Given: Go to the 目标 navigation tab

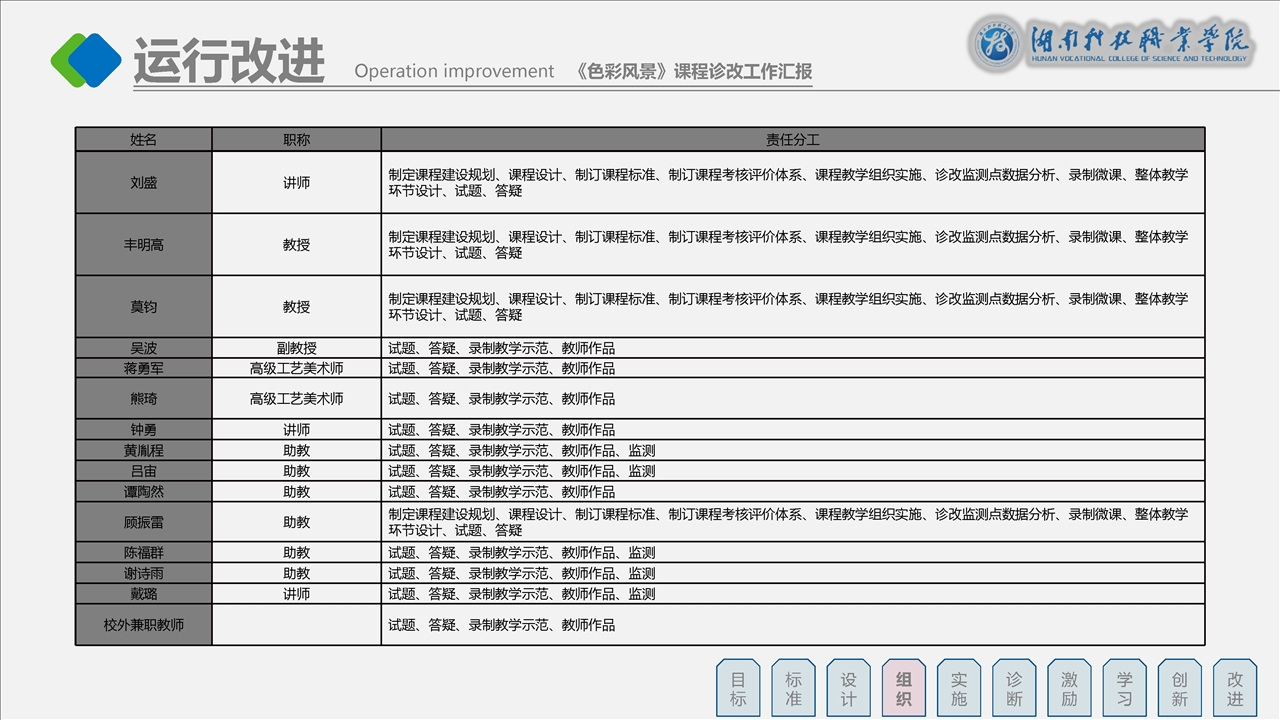Looking at the screenshot, I should pyautogui.click(x=738, y=689).
